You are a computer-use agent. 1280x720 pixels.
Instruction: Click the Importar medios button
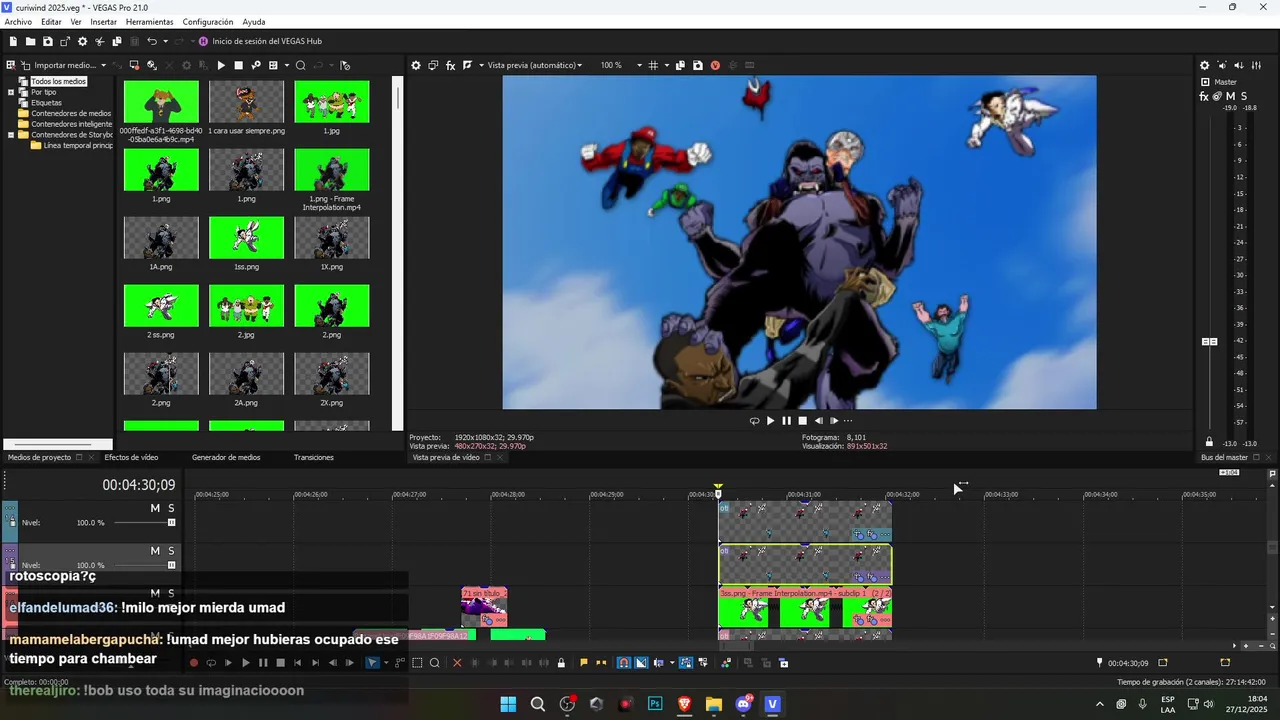coord(57,65)
